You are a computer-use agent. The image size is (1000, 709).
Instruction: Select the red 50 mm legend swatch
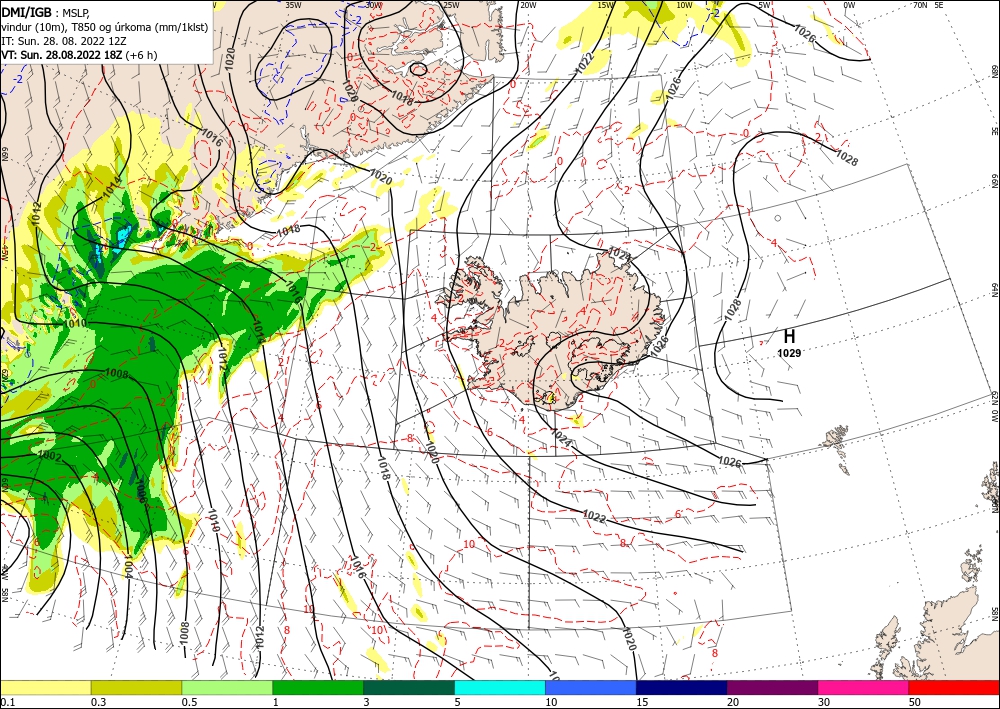954,688
